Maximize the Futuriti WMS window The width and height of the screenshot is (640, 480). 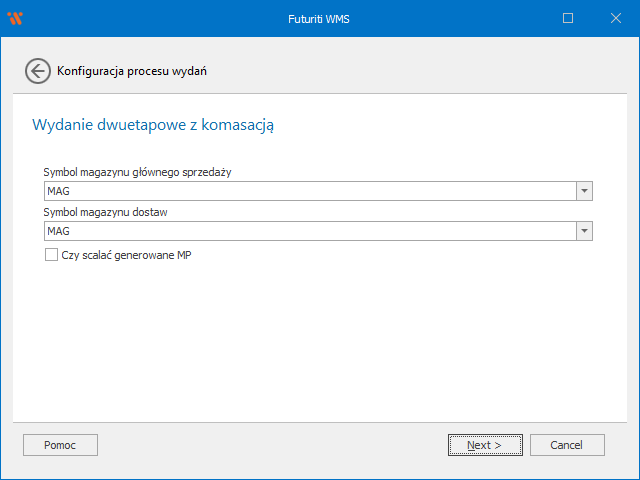click(x=568, y=18)
